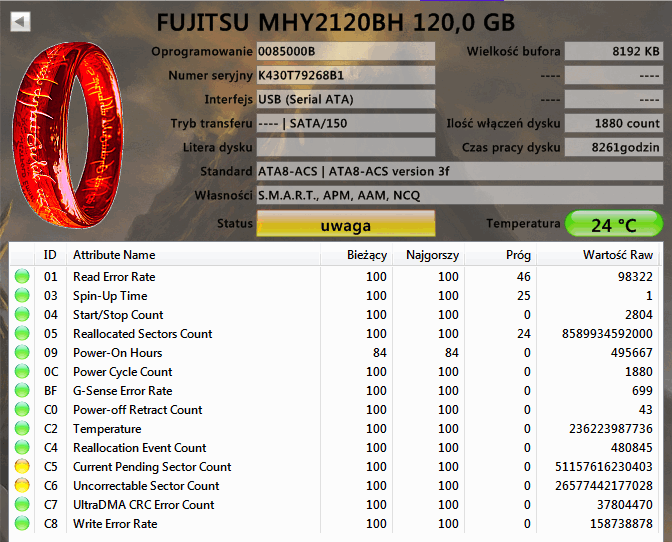Select the 'Power-On Hours' attribute name
The image size is (672, 542).
click(117, 353)
